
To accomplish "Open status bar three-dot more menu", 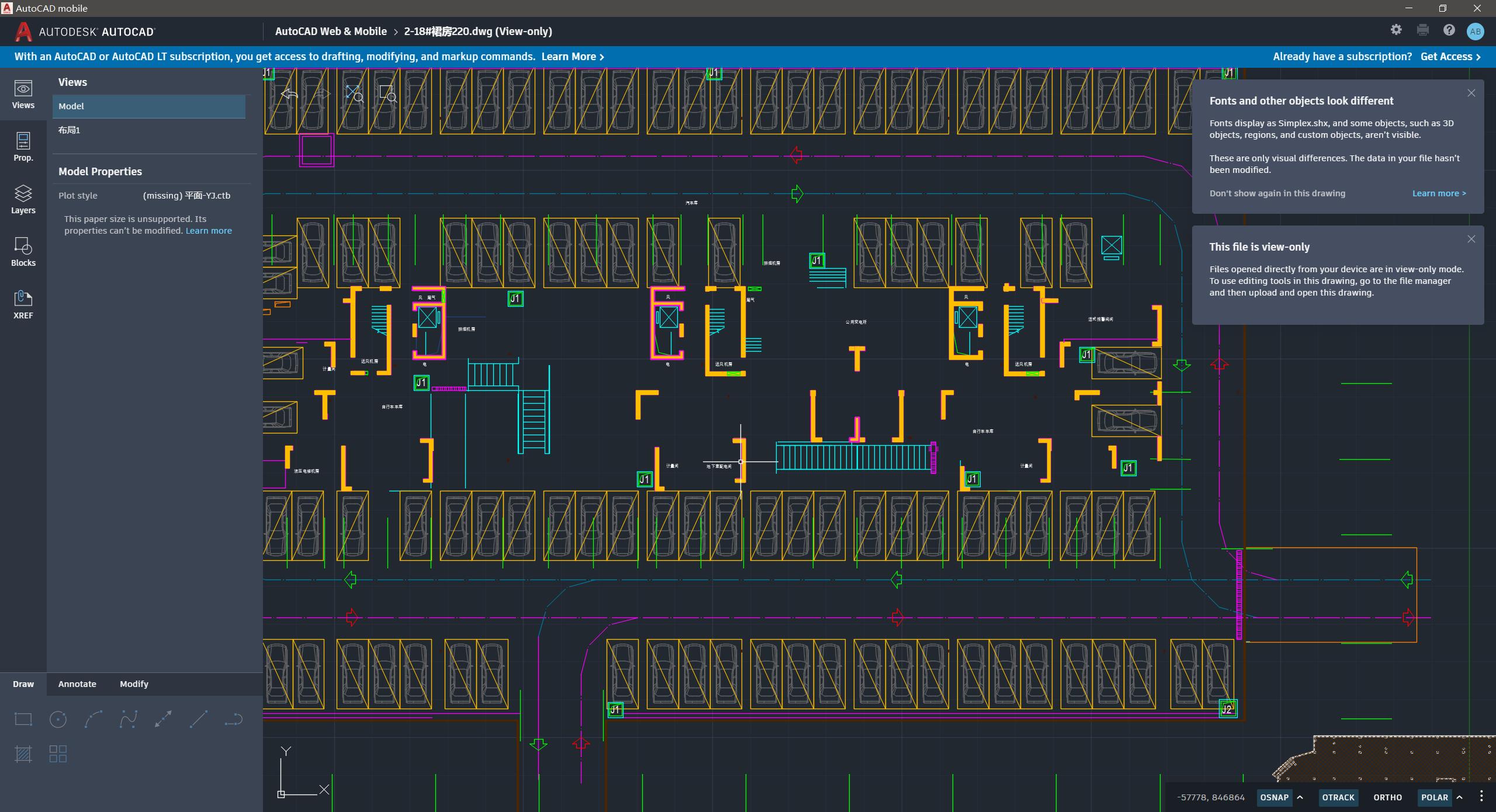I will point(1481,796).
